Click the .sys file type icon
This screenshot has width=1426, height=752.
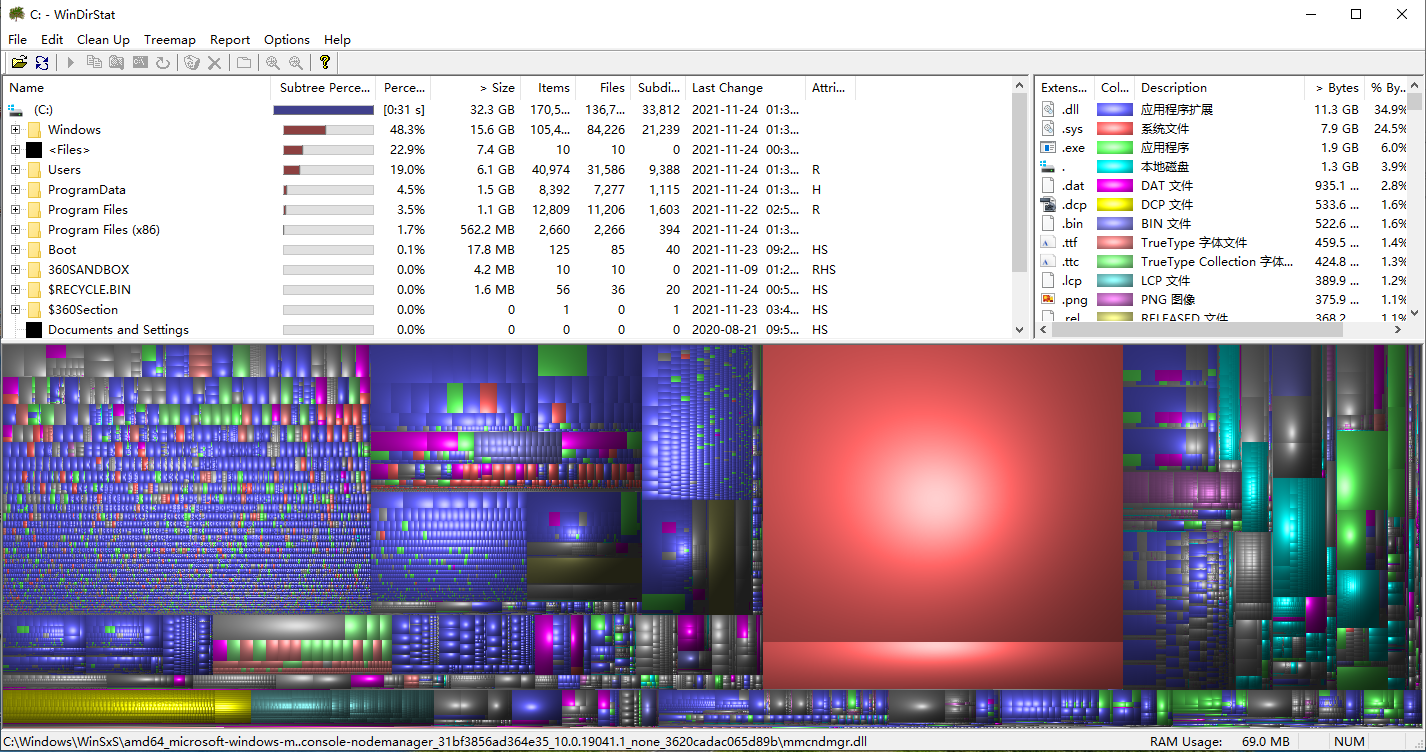point(1048,128)
